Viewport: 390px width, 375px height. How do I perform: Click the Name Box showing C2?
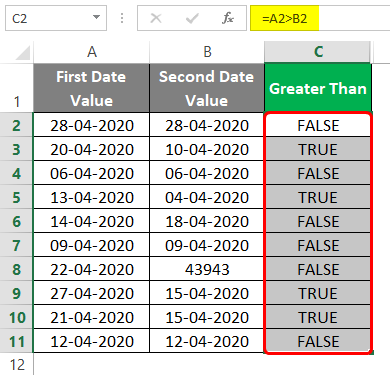tap(56, 18)
